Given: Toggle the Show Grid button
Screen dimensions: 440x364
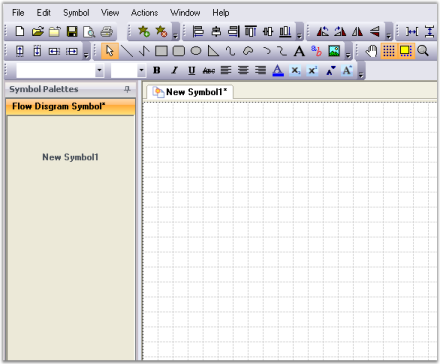Looking at the screenshot, I should (389, 51).
